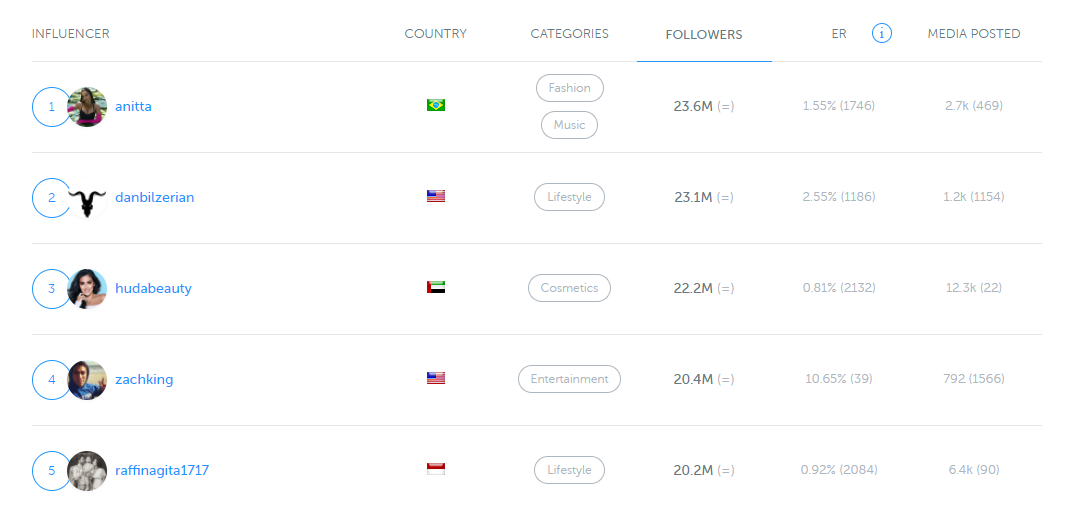Sort by the Media Posted column

coord(973,33)
